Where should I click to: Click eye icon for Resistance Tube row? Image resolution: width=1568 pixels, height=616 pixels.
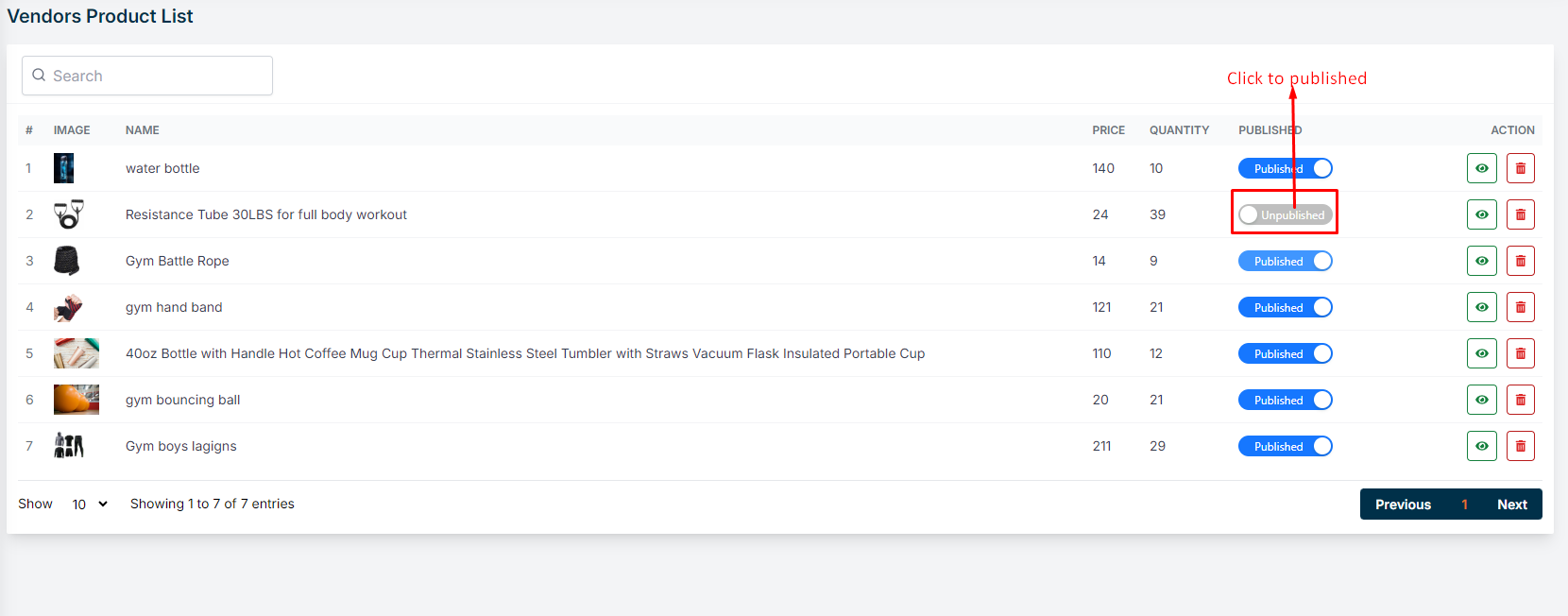pos(1481,214)
